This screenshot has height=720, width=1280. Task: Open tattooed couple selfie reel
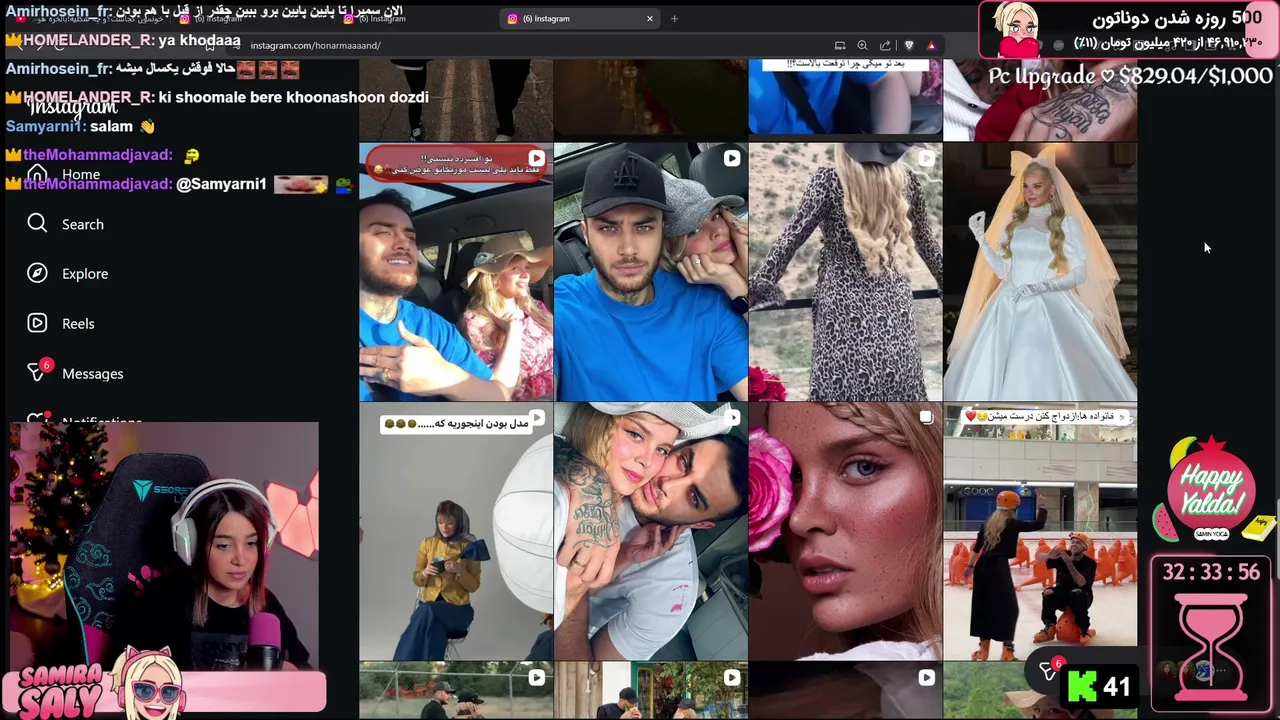click(651, 532)
